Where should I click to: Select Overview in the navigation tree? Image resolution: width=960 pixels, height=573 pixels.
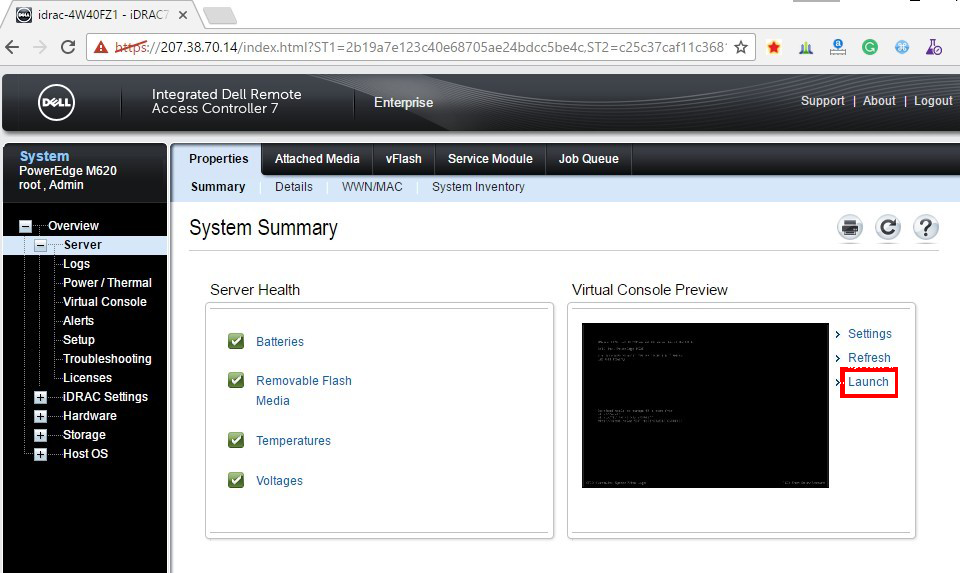[x=73, y=226]
